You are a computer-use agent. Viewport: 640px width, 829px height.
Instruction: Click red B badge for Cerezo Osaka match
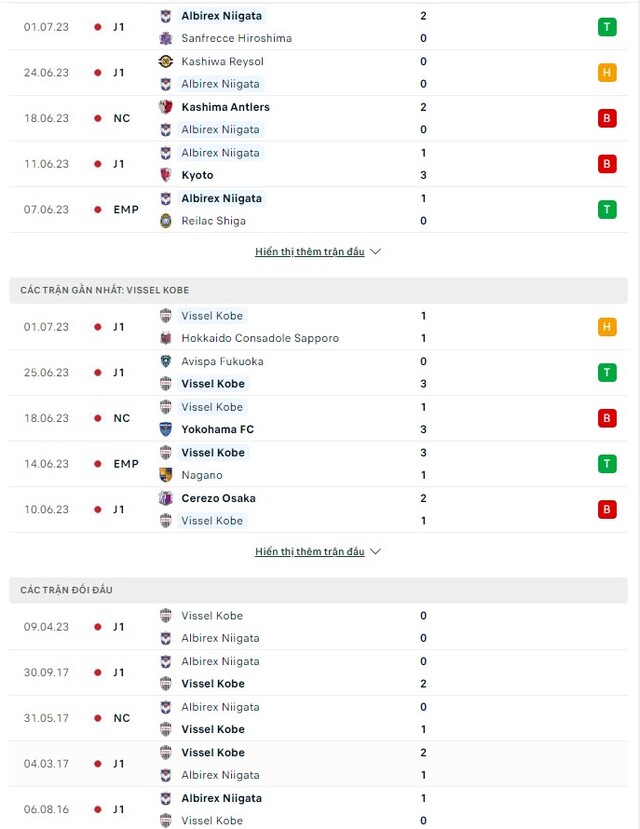click(607, 510)
